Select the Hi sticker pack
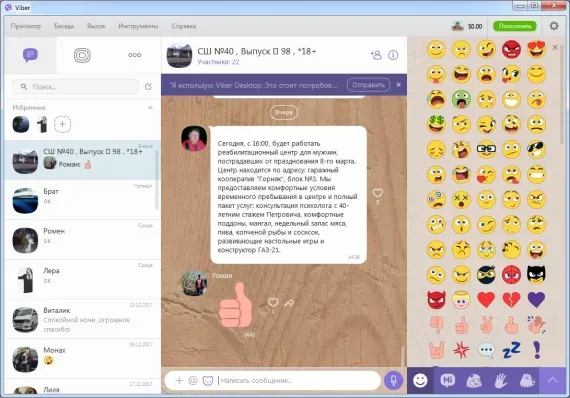The image size is (570, 398). [x=447, y=381]
